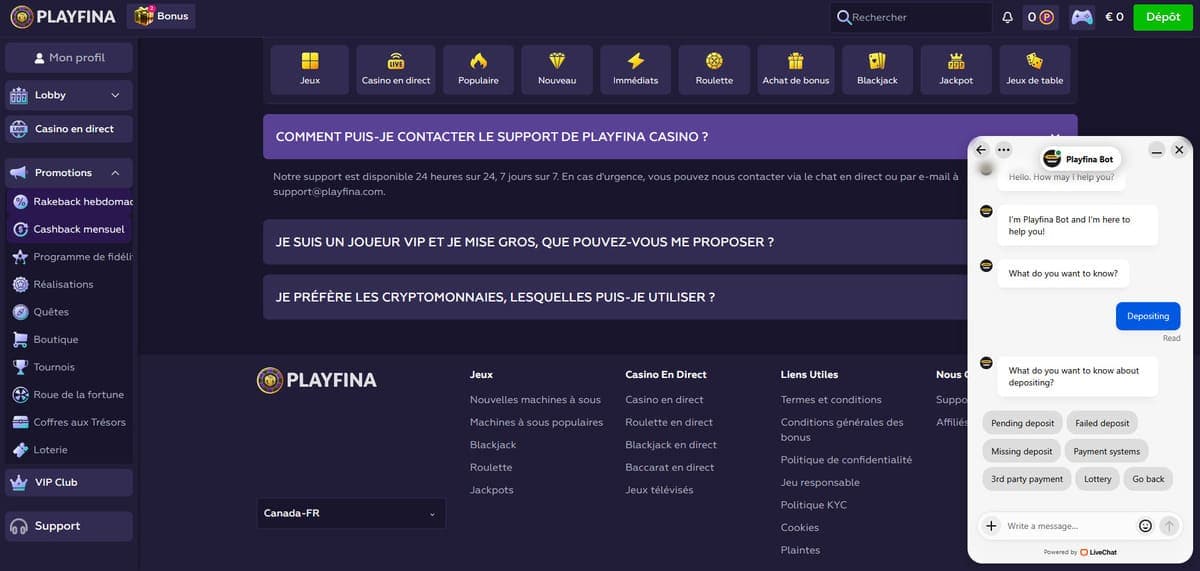Open the Canada-FR language dropdown

pyautogui.click(x=351, y=513)
